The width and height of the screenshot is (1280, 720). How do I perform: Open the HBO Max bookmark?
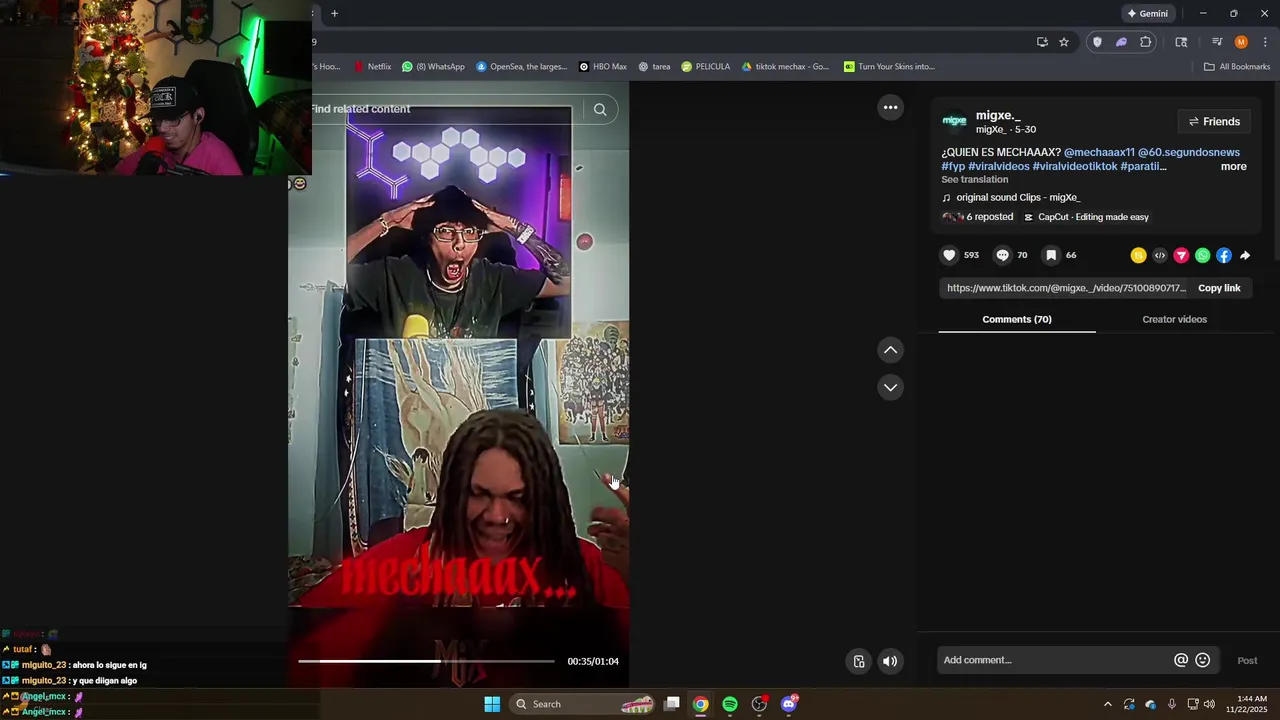(603, 67)
